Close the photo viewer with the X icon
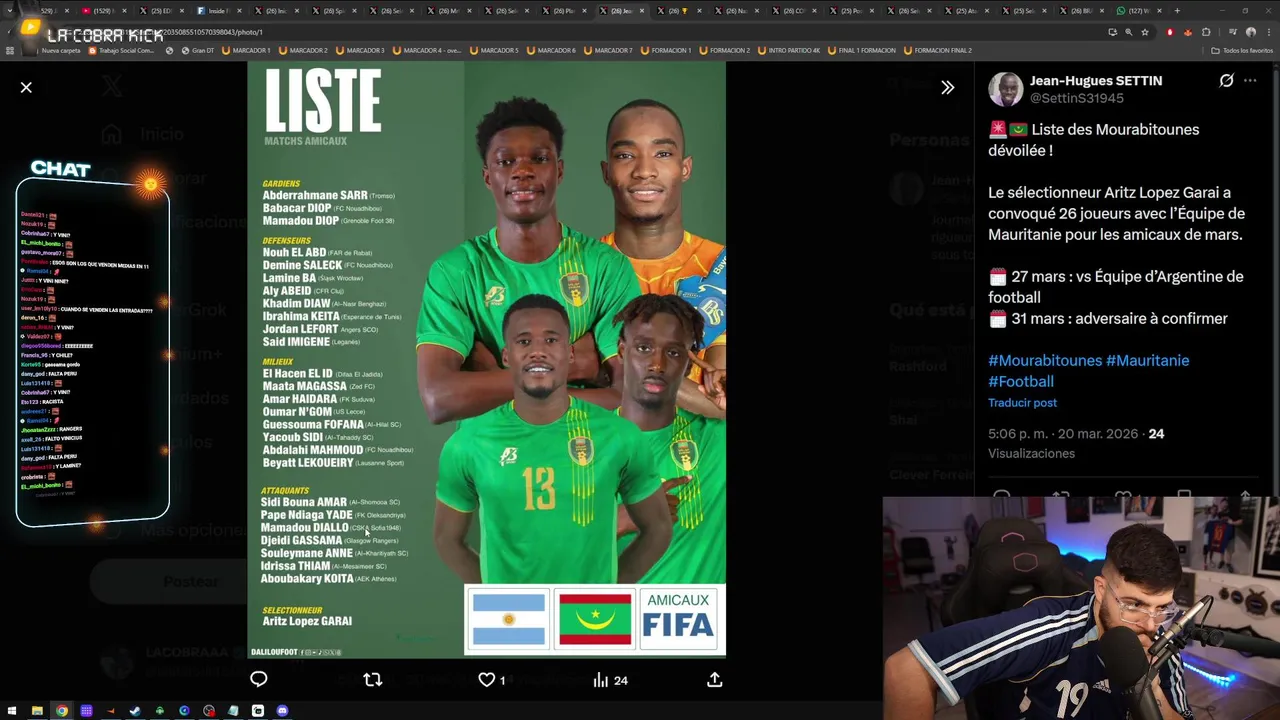1280x720 pixels. [26, 87]
